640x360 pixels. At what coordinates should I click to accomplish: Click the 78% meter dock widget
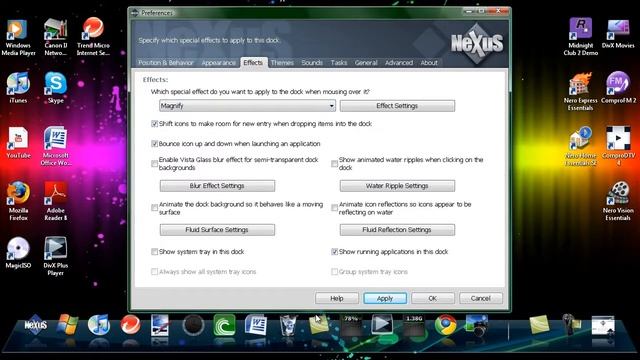click(351, 325)
